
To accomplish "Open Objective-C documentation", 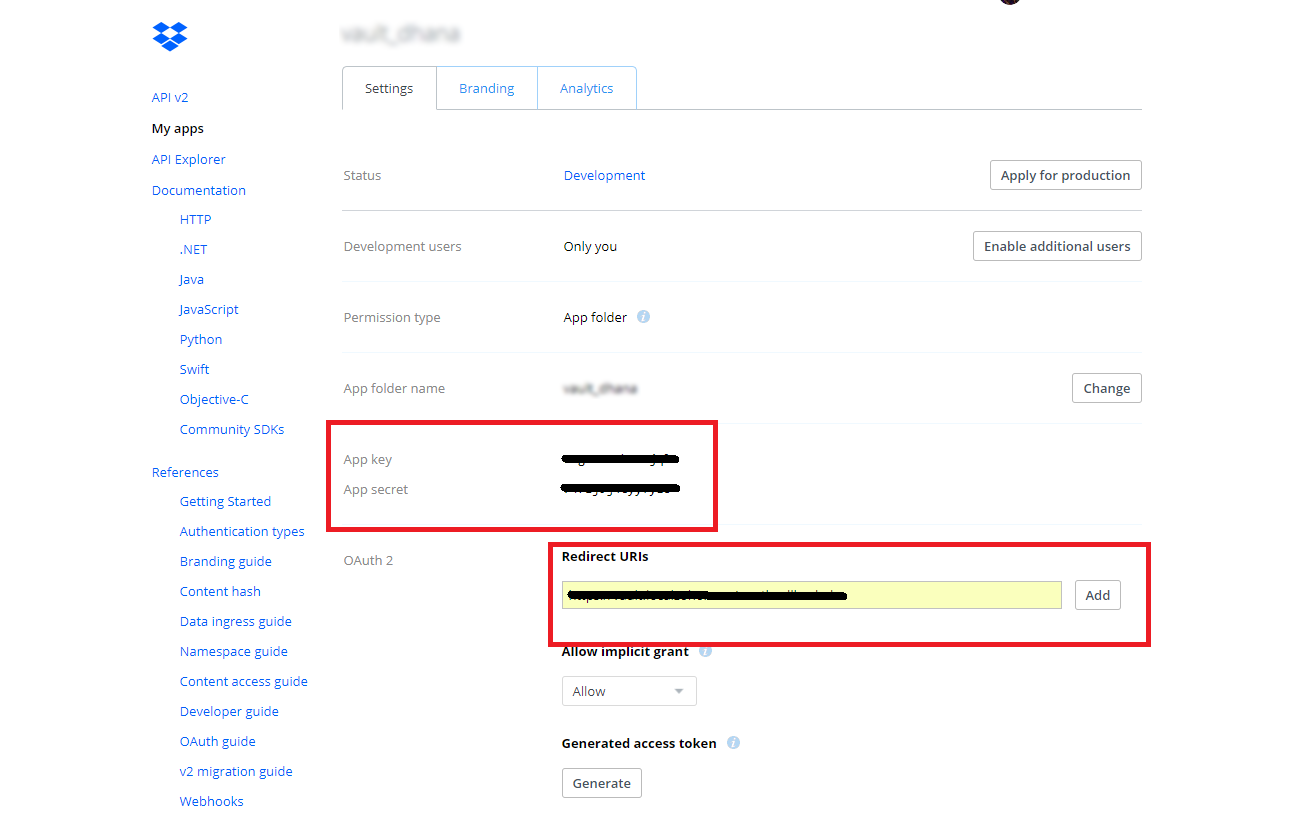I will click(214, 399).
